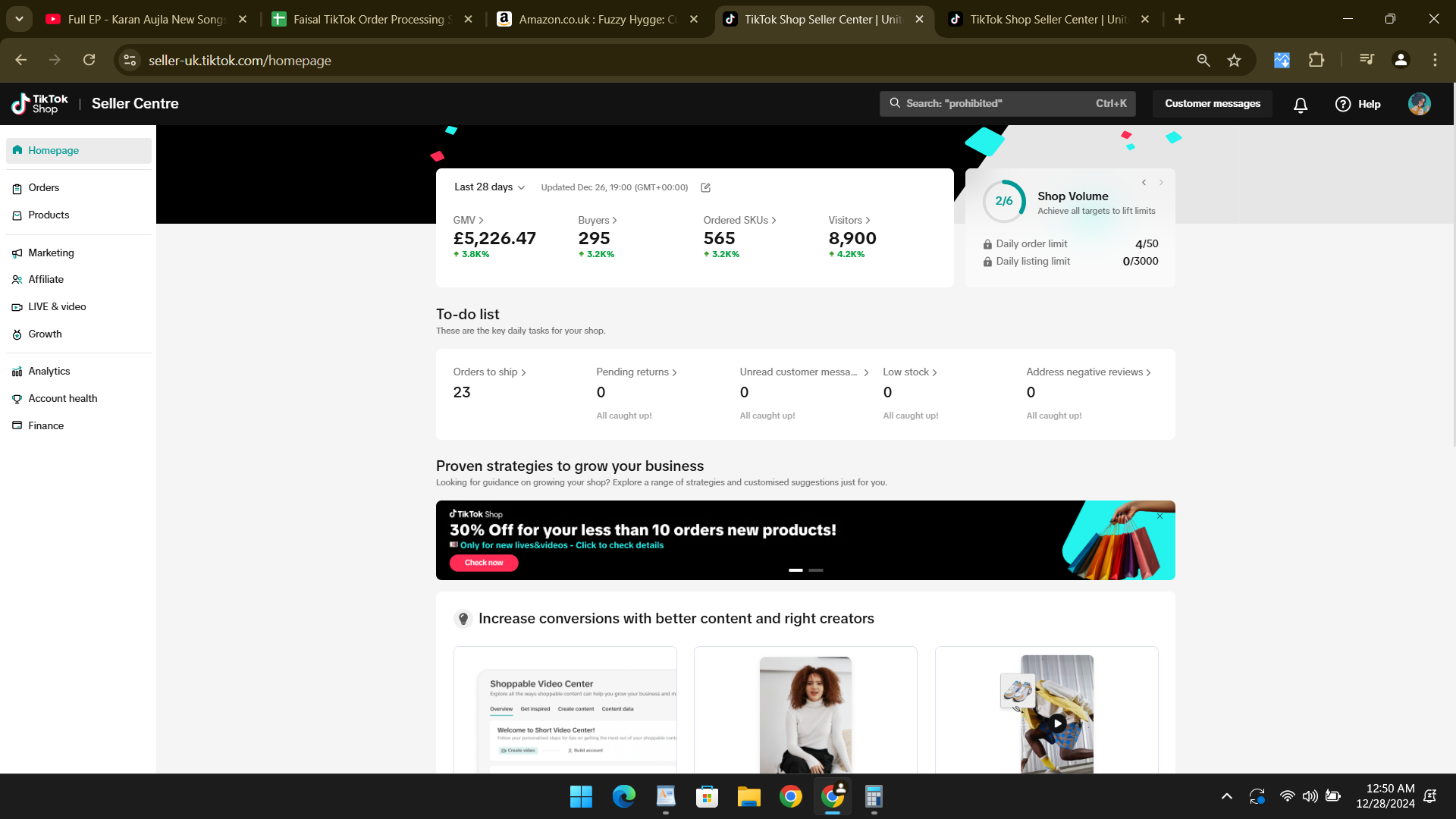Open File Explorer from the taskbar
1456x819 pixels.
click(x=748, y=796)
